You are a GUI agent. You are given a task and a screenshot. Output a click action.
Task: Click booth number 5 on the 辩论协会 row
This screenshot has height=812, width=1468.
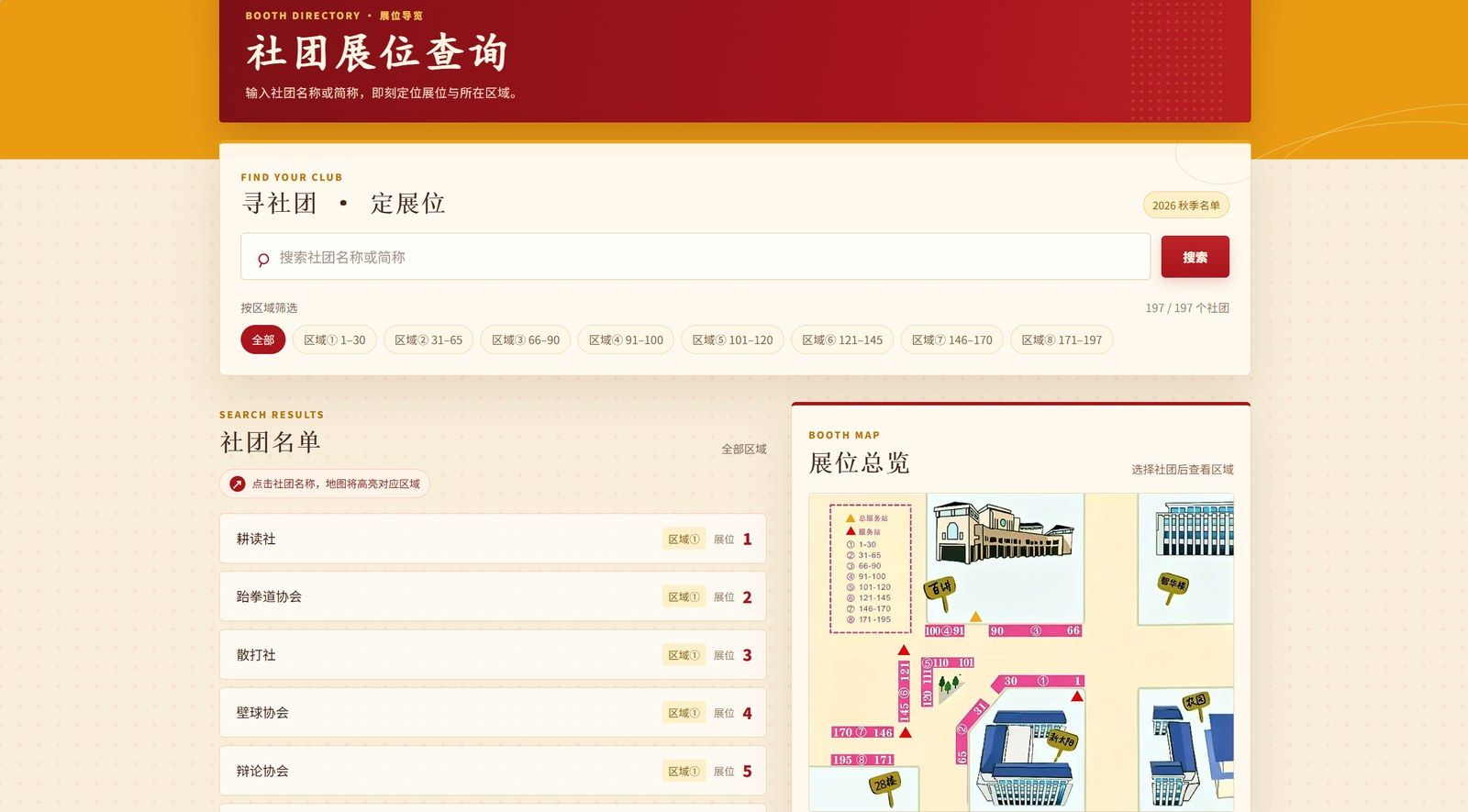747,771
